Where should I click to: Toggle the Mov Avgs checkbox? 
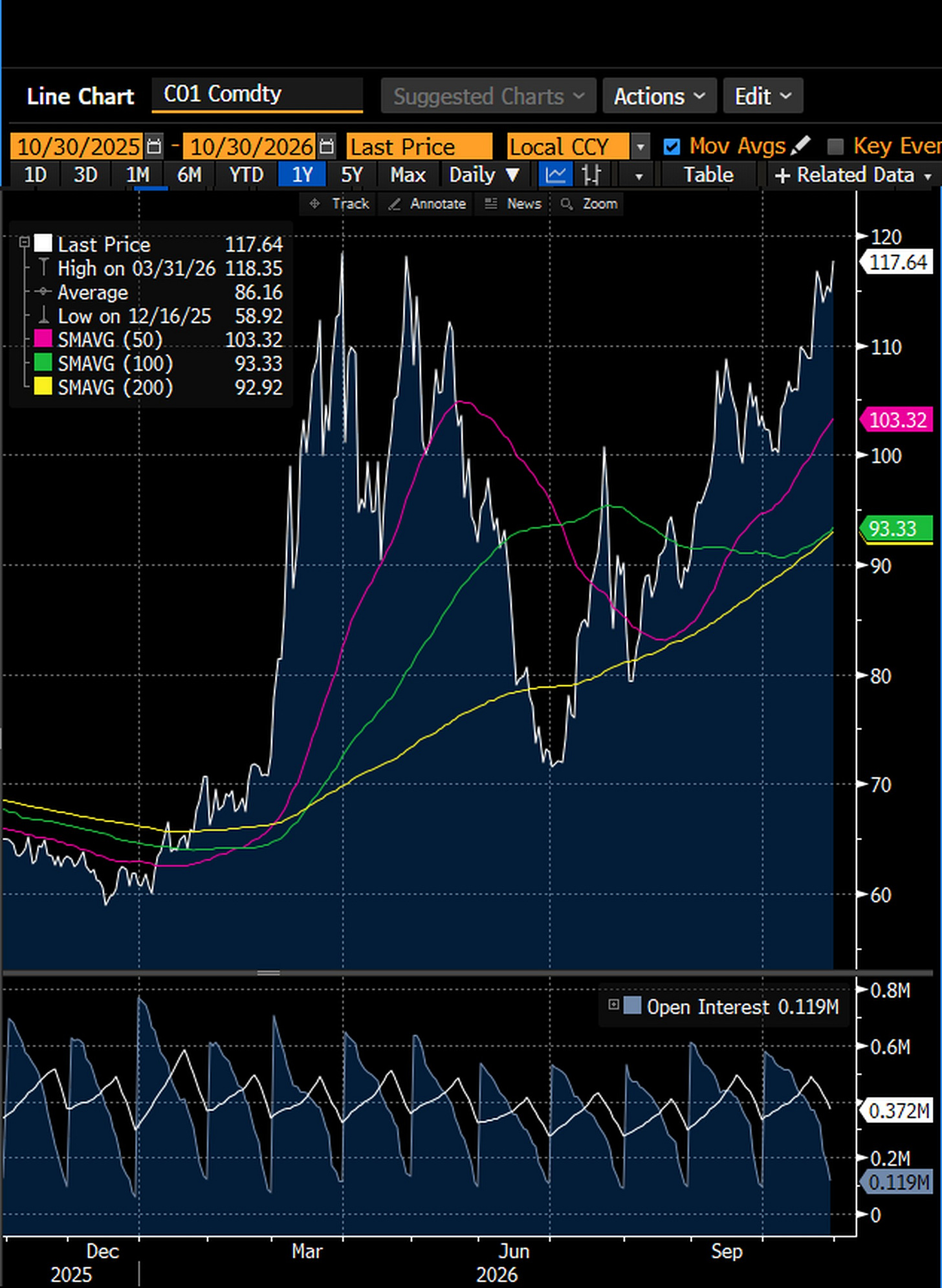tap(672, 147)
